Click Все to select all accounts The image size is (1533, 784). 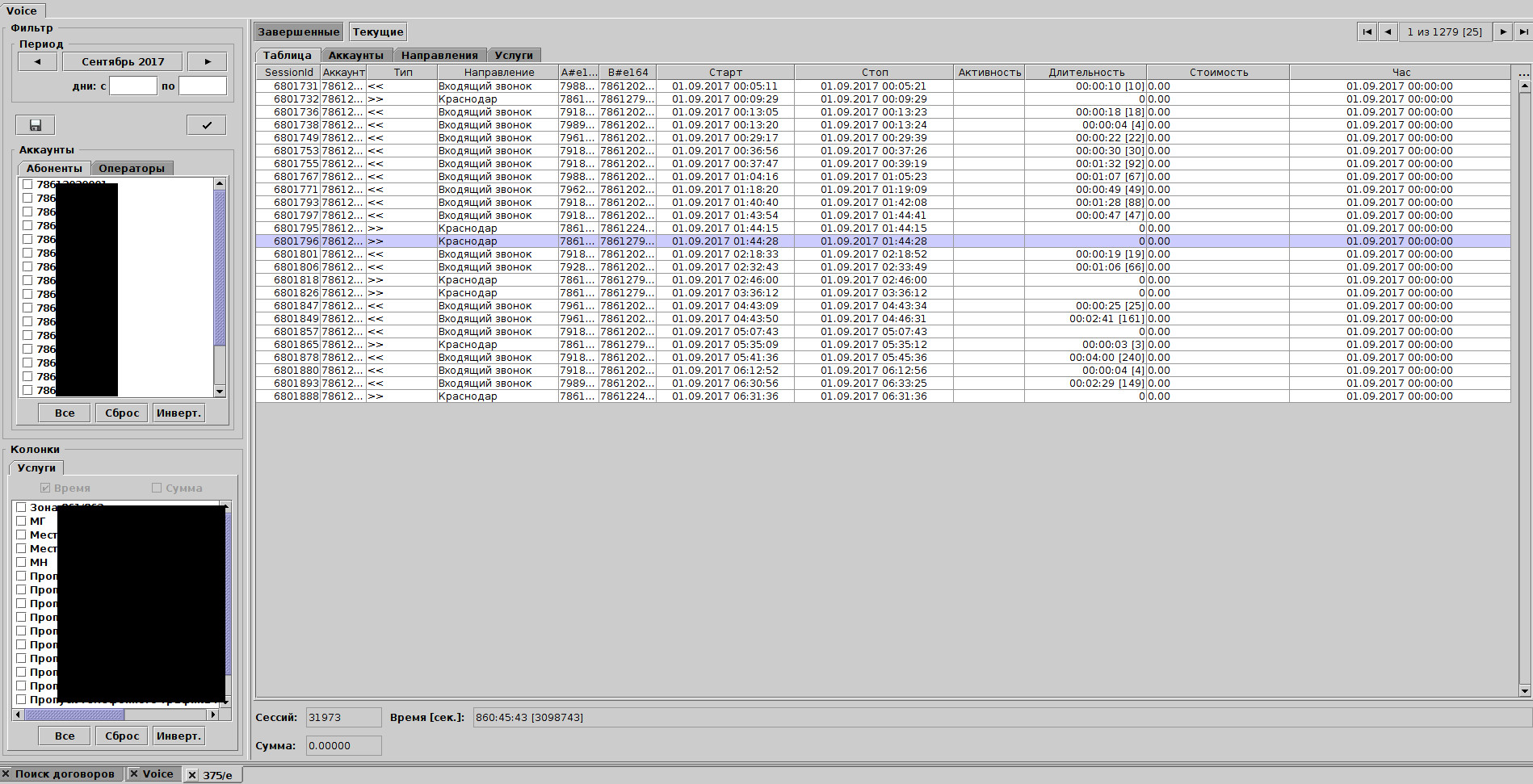coord(64,413)
